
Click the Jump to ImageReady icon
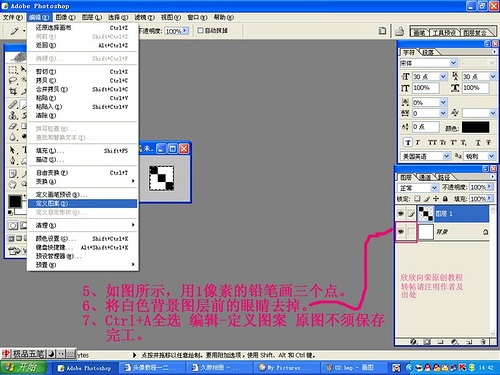(14, 251)
